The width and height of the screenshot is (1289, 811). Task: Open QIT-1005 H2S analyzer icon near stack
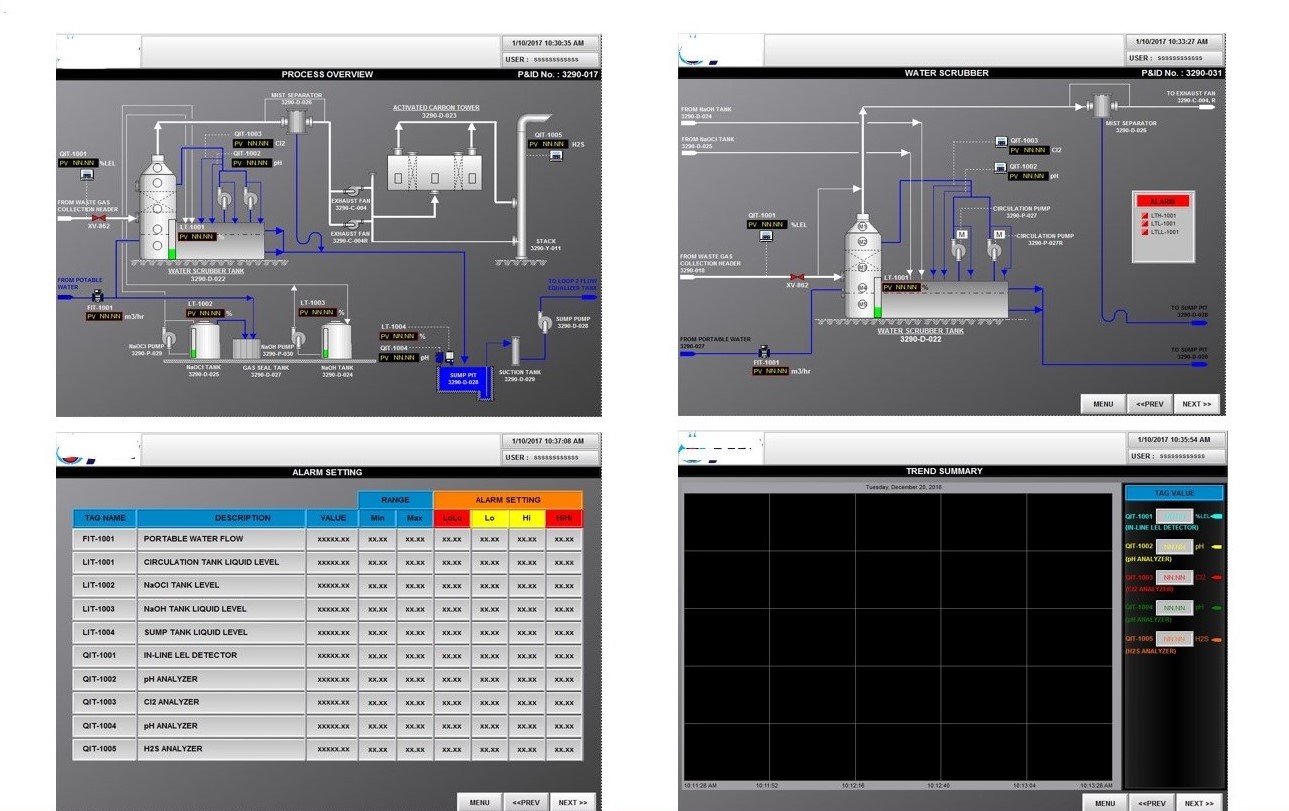tap(556, 156)
